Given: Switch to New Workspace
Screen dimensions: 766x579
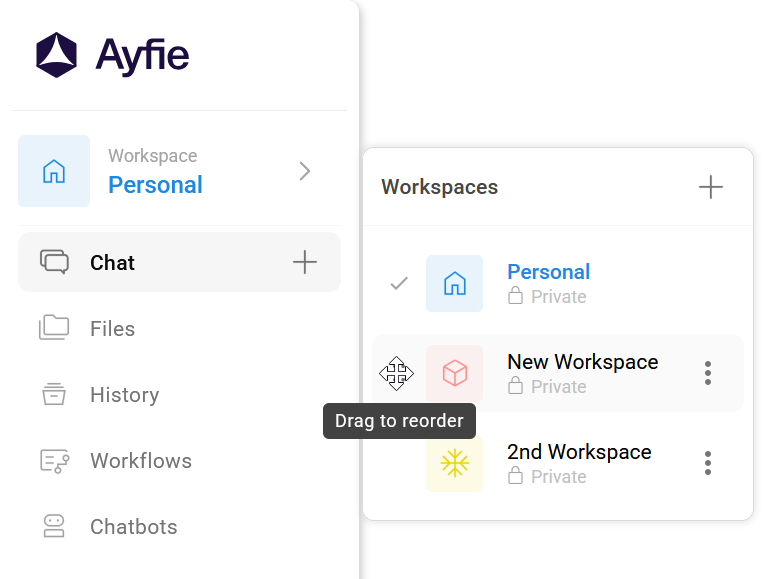Looking at the screenshot, I should 582,362.
